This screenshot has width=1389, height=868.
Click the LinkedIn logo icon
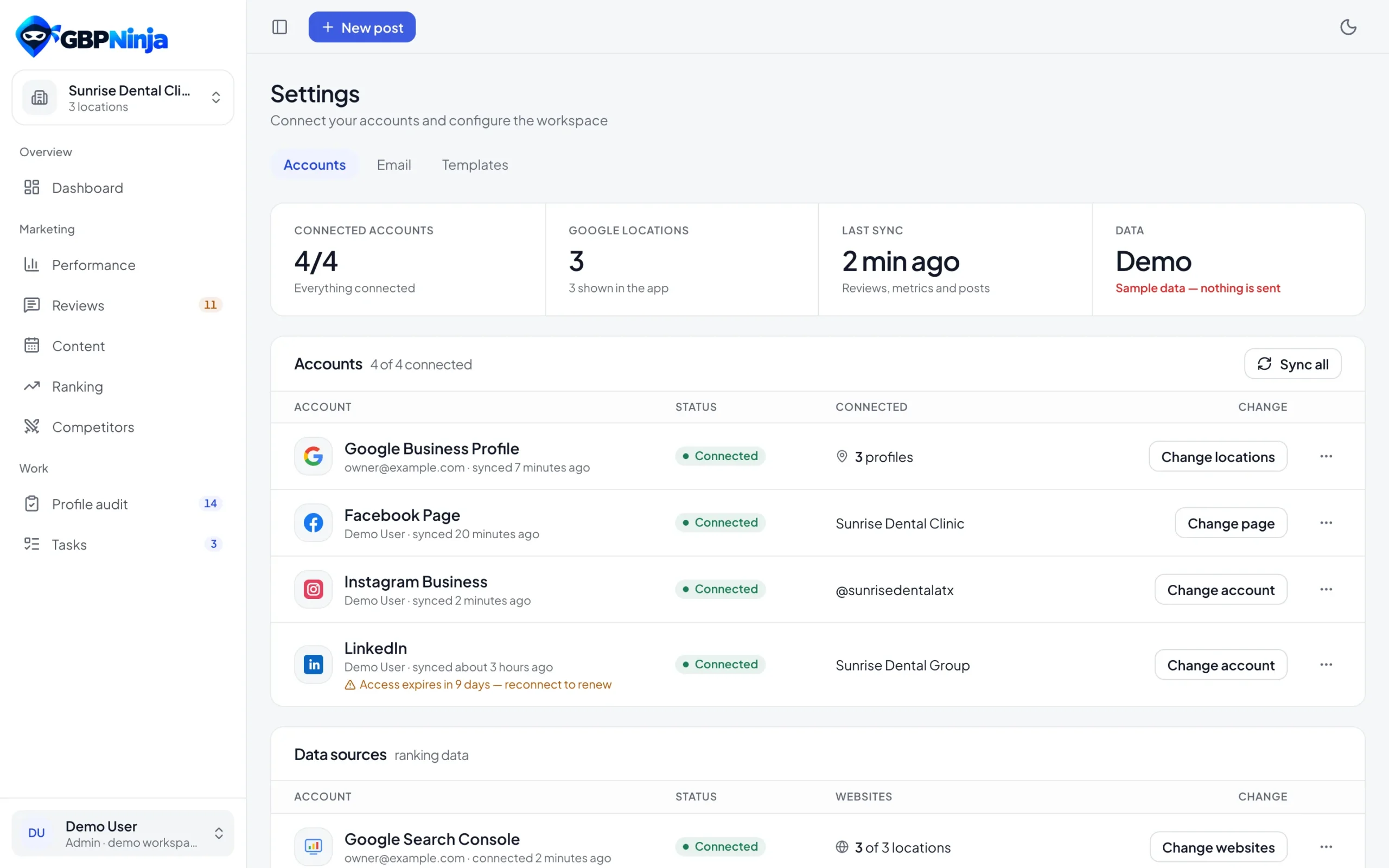[x=314, y=665]
